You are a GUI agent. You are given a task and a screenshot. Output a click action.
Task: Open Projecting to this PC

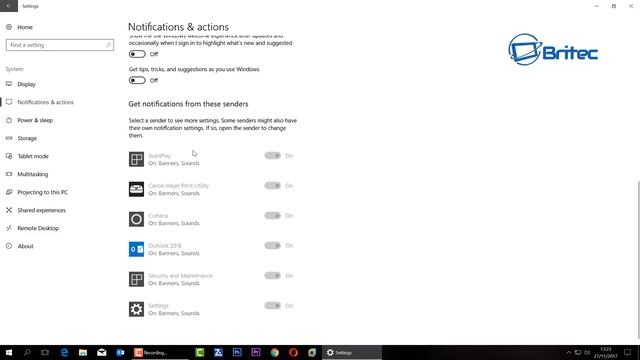click(x=42, y=192)
